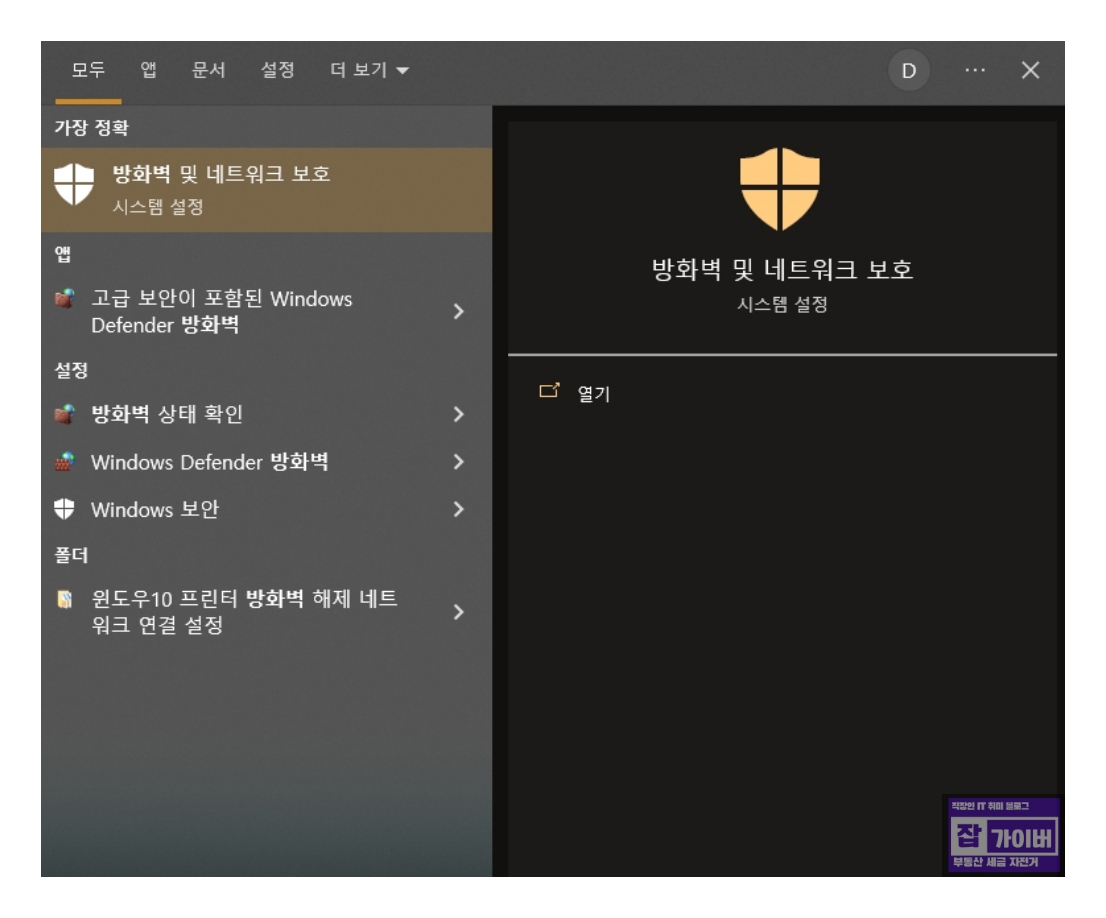Viewport: 1106px width, 918px height.
Task: Click the open-window icon next to 열기
Action: click(549, 391)
